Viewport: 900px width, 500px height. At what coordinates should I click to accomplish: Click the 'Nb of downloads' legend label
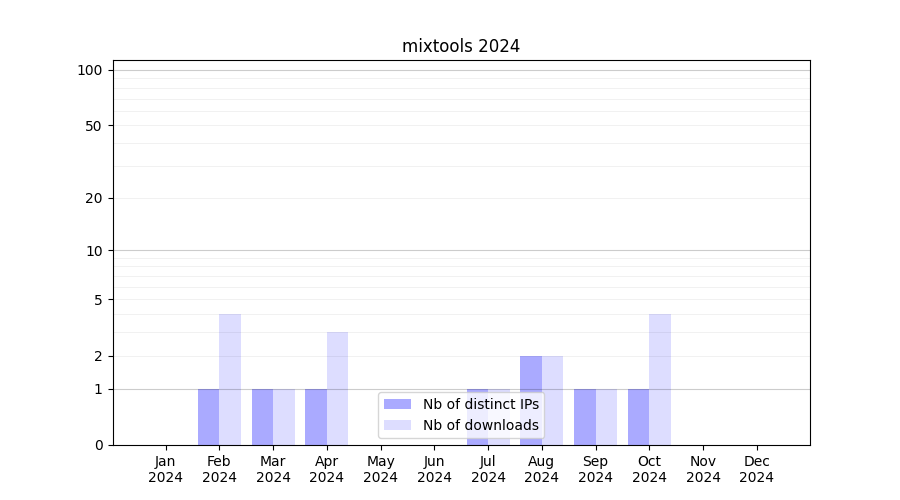click(x=480, y=425)
